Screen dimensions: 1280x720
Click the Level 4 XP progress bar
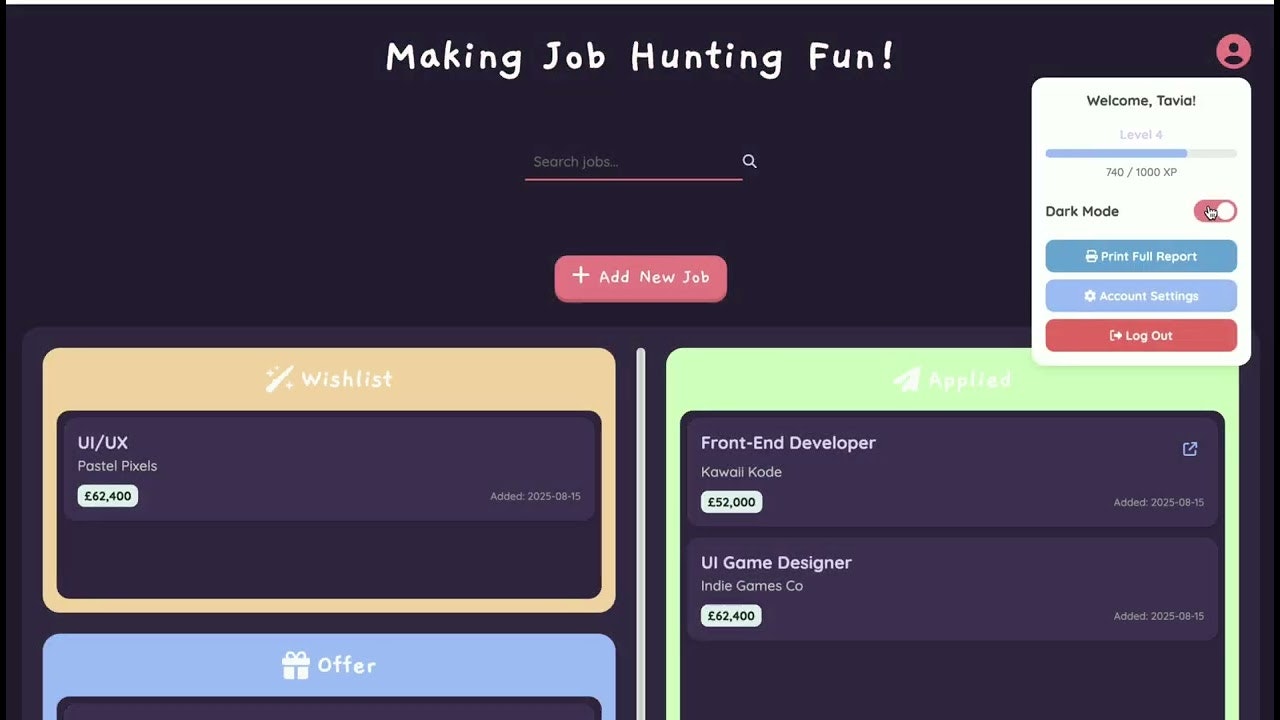click(x=1141, y=153)
